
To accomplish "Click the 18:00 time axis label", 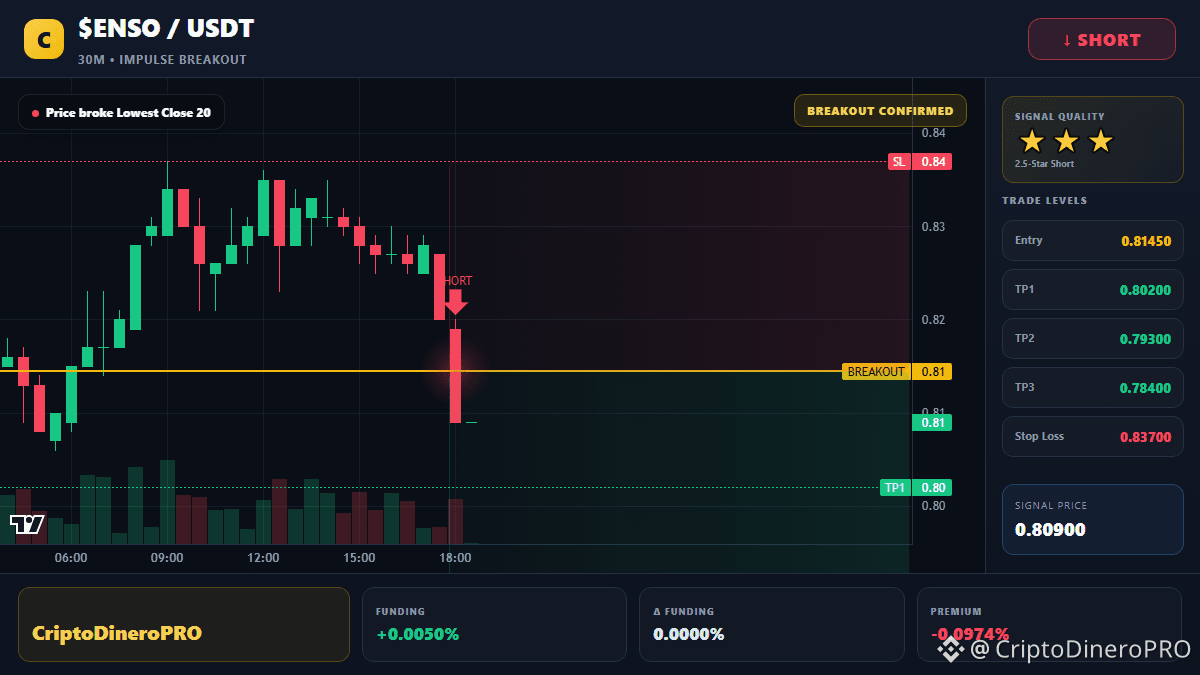I will click(455, 558).
